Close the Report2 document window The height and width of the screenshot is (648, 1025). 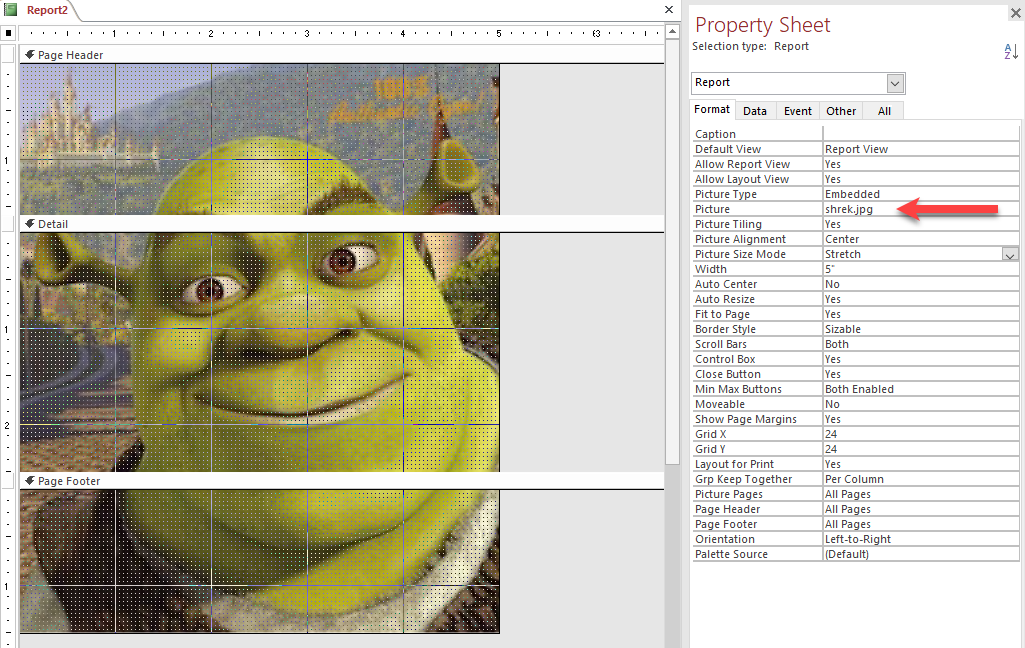coord(669,9)
